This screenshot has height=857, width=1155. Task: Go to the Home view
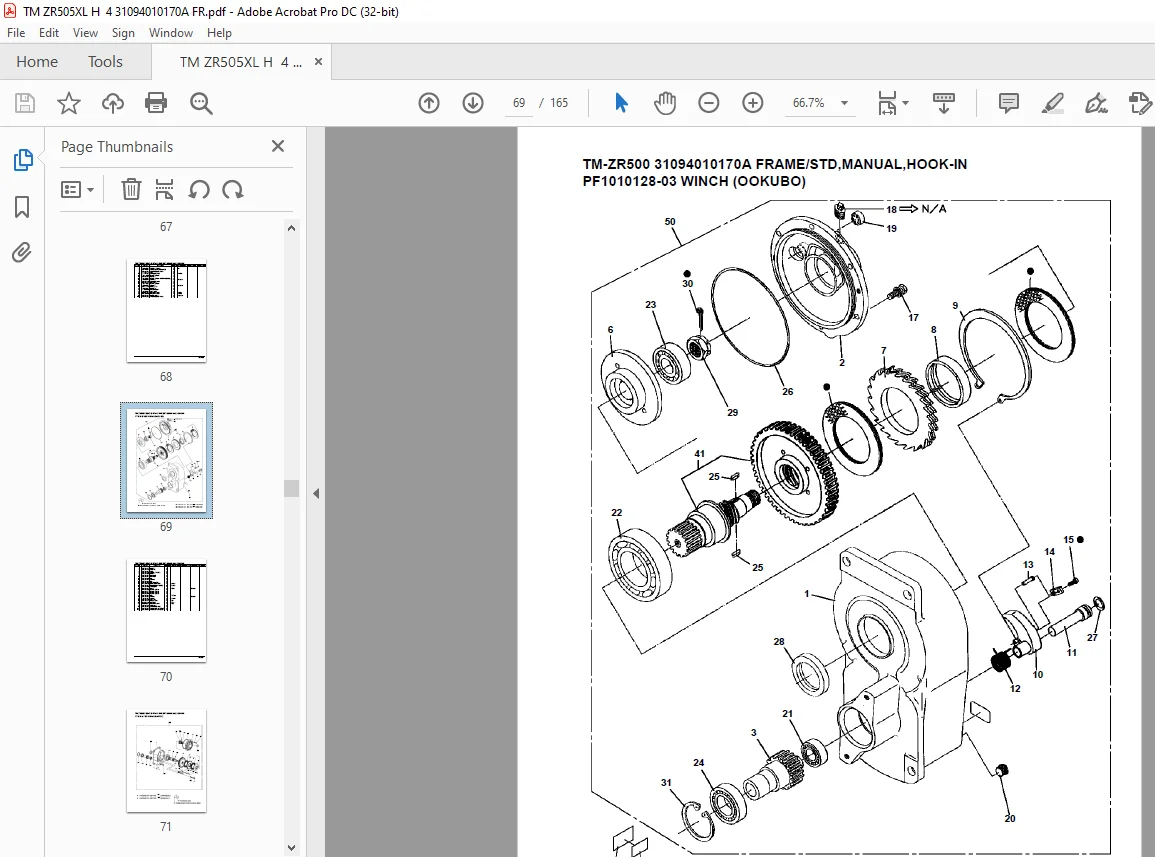pos(37,62)
